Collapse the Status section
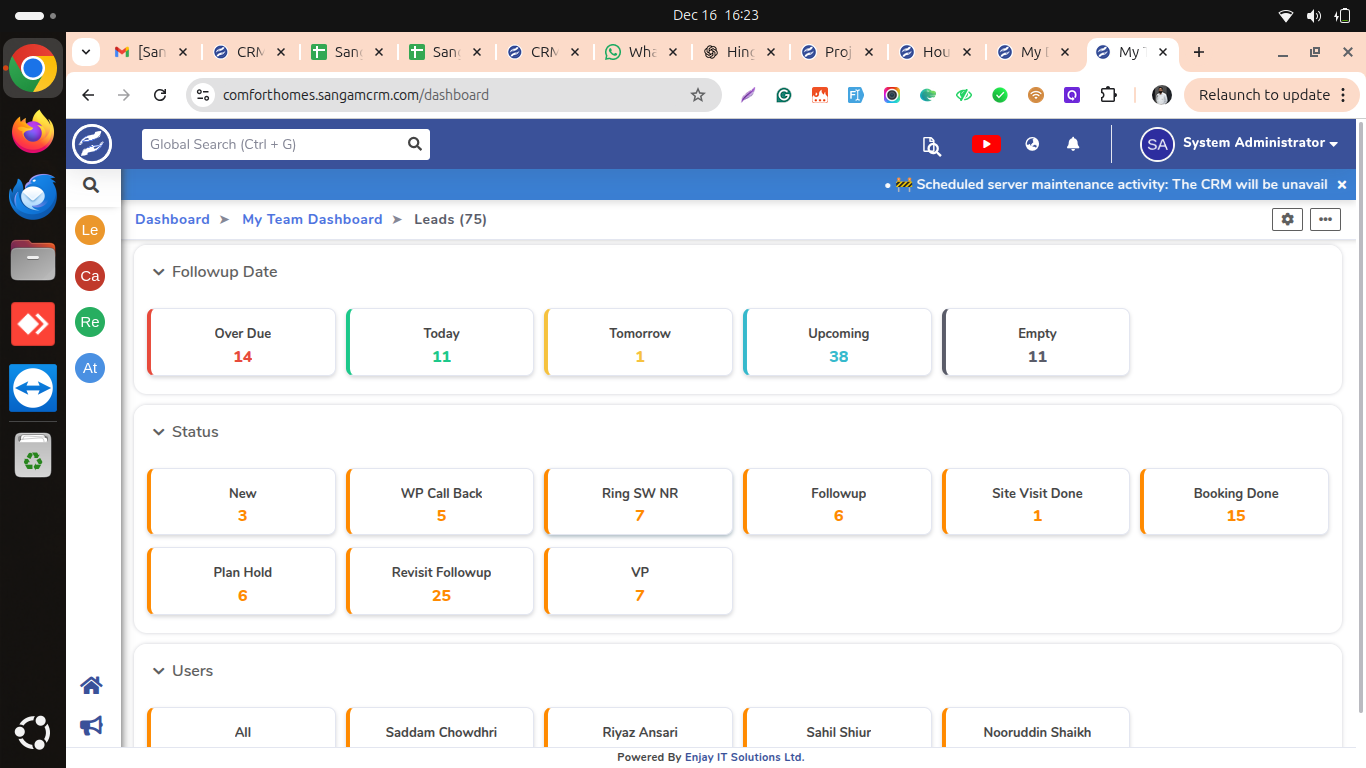Screen dimensions: 1366x768 [158, 432]
